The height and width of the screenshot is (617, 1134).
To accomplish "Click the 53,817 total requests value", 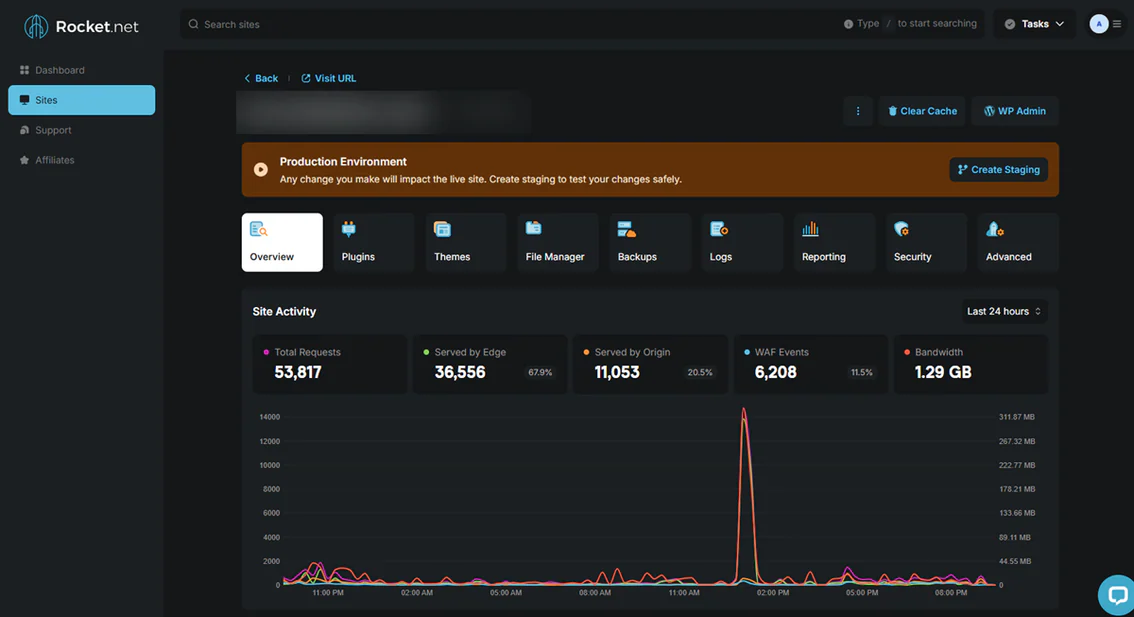I will click(298, 372).
